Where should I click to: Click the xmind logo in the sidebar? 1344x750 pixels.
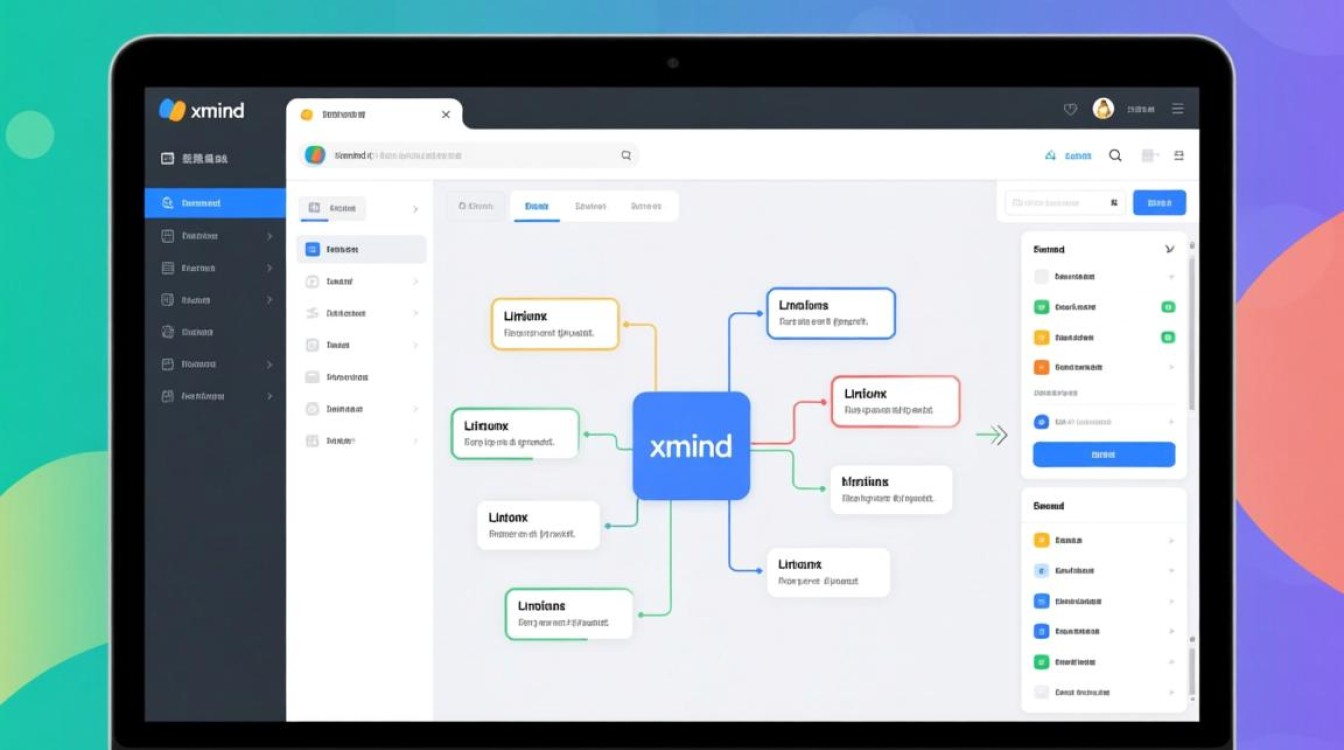(x=202, y=110)
